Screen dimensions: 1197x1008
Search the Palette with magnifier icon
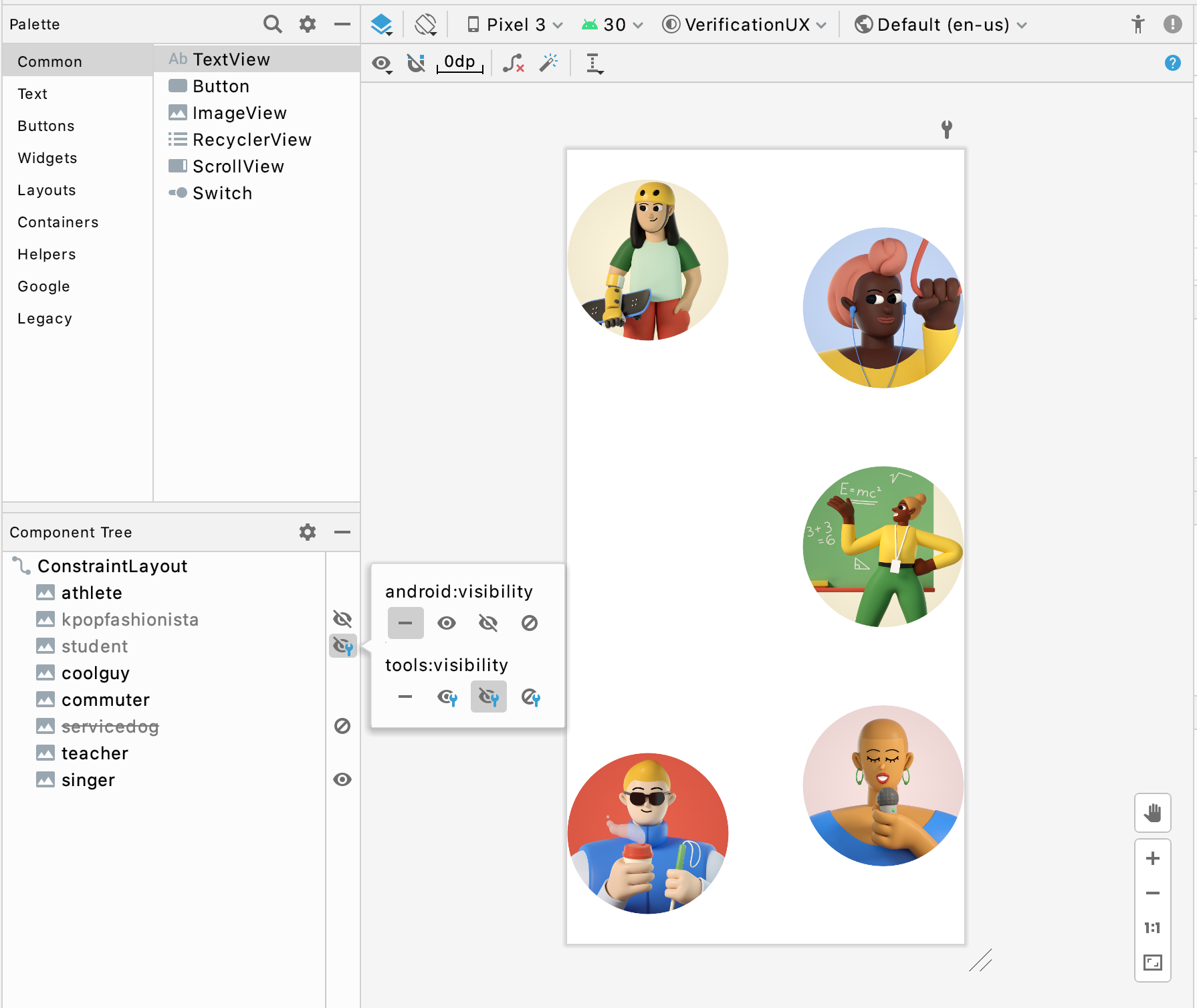pos(272,24)
